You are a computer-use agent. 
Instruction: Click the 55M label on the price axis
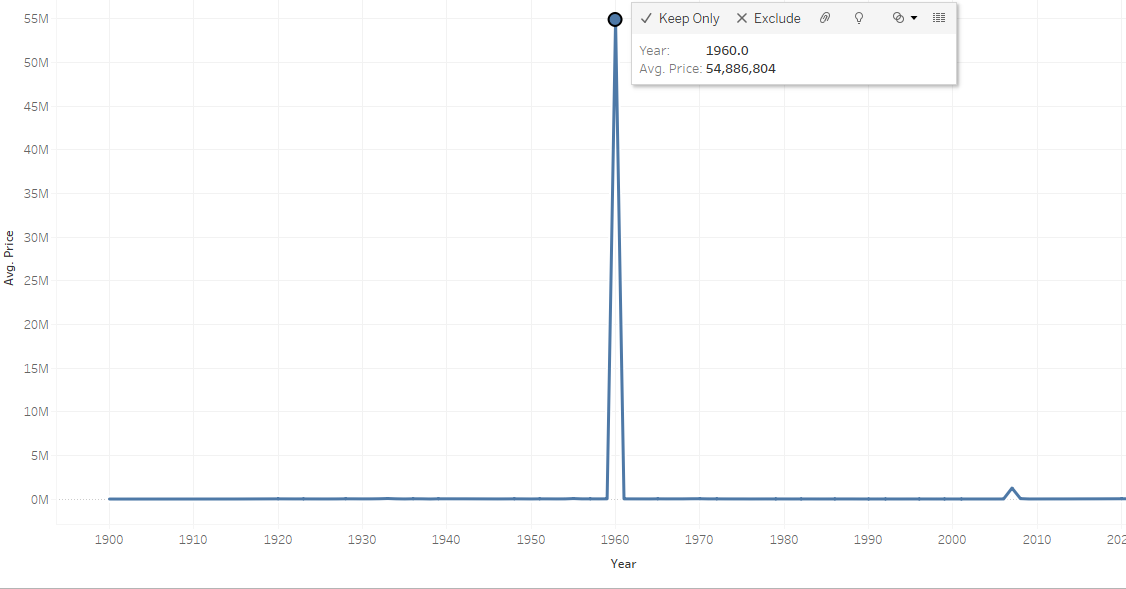(36, 19)
